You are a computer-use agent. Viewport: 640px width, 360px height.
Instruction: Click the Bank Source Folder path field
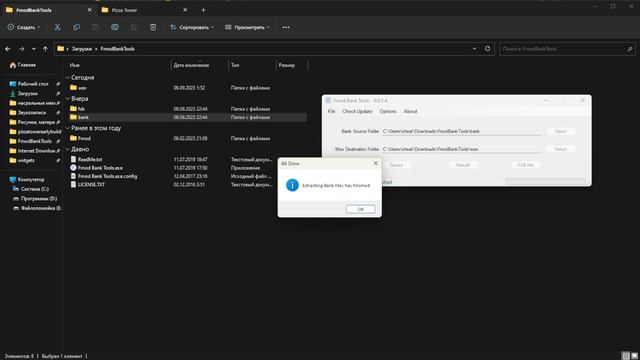click(461, 131)
